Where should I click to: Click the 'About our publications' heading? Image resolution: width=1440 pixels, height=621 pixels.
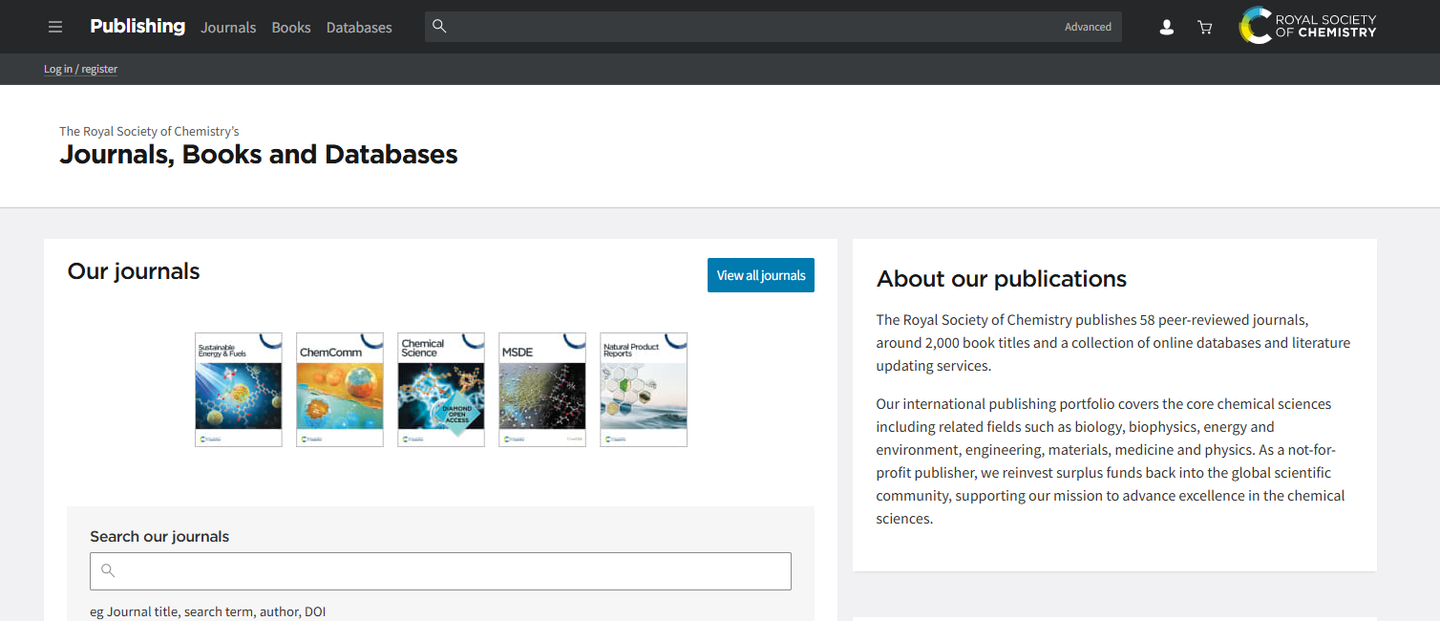(1001, 279)
